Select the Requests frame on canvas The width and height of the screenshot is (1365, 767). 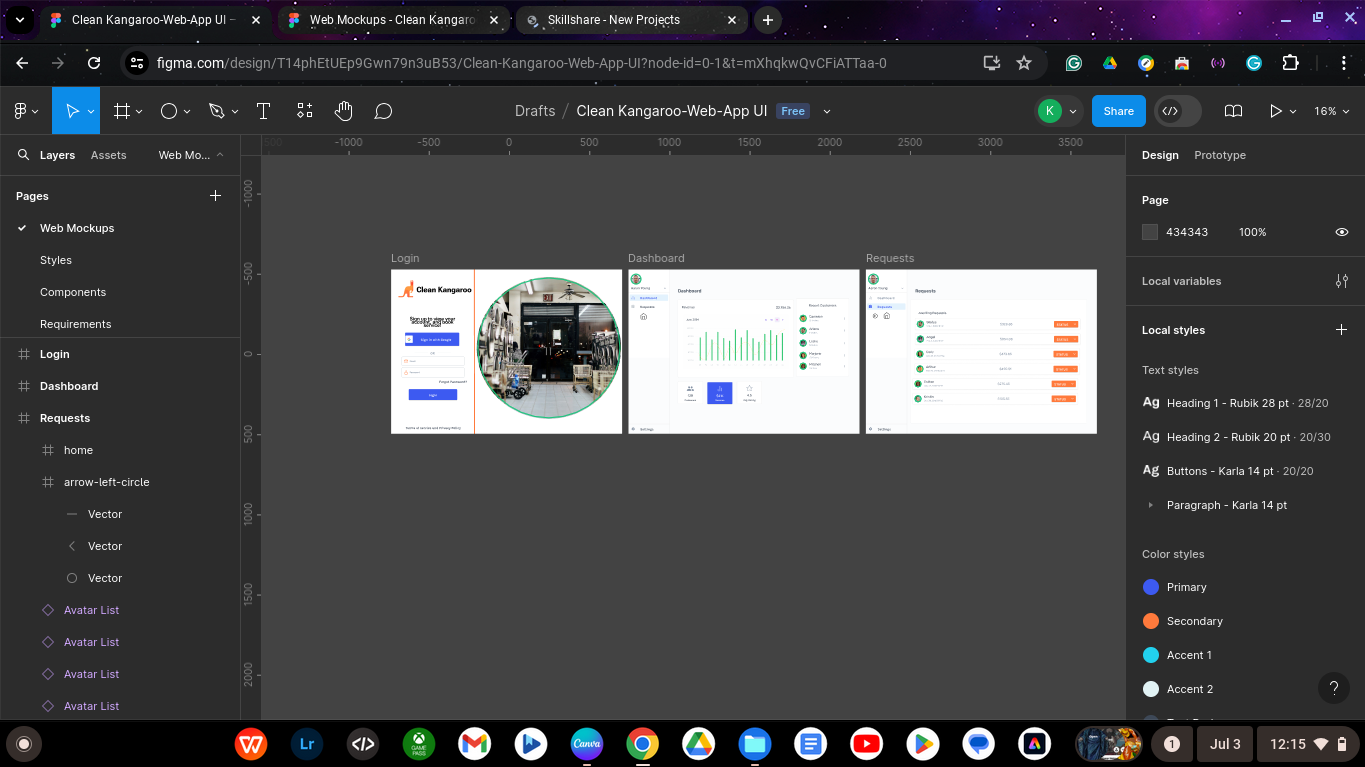click(981, 351)
